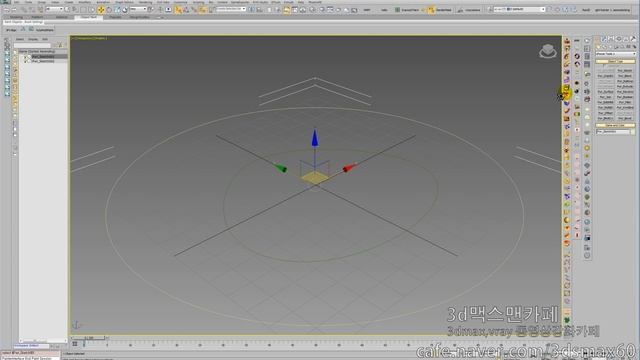The image size is (640, 360).
Task: Click the Undo icon in main toolbar
Action: [7, 9]
